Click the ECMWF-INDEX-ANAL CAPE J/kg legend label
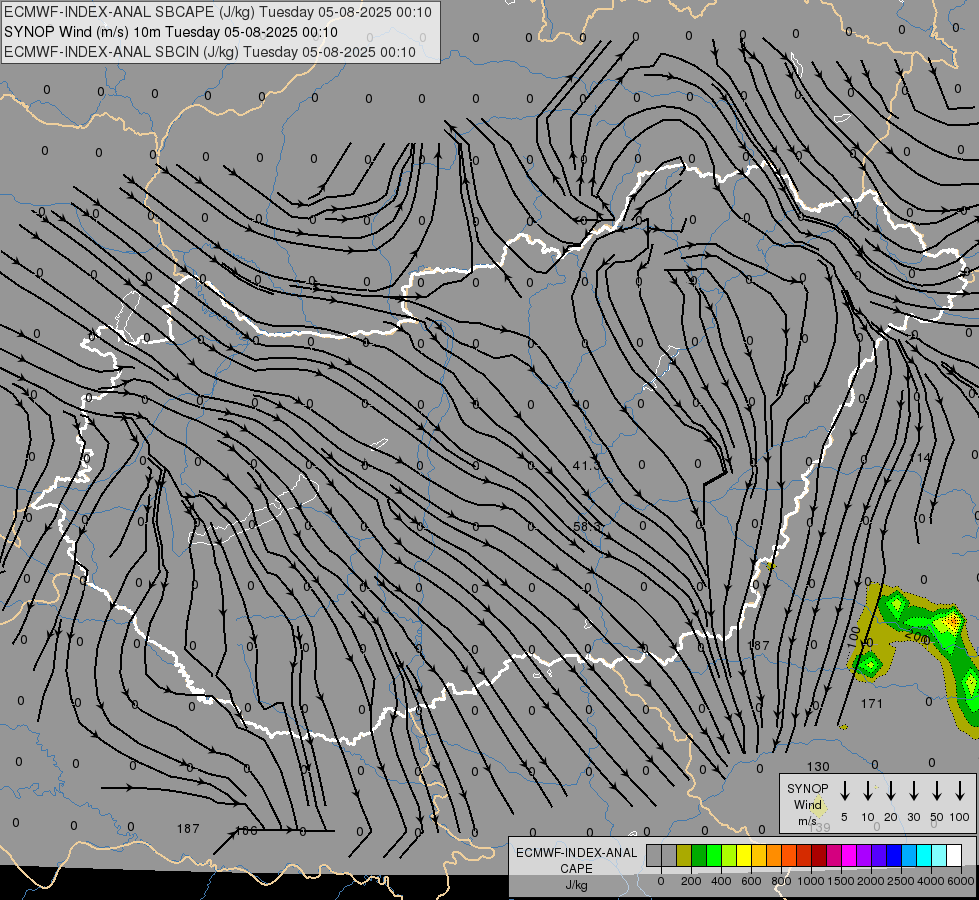The width and height of the screenshot is (979, 900). click(x=576, y=869)
